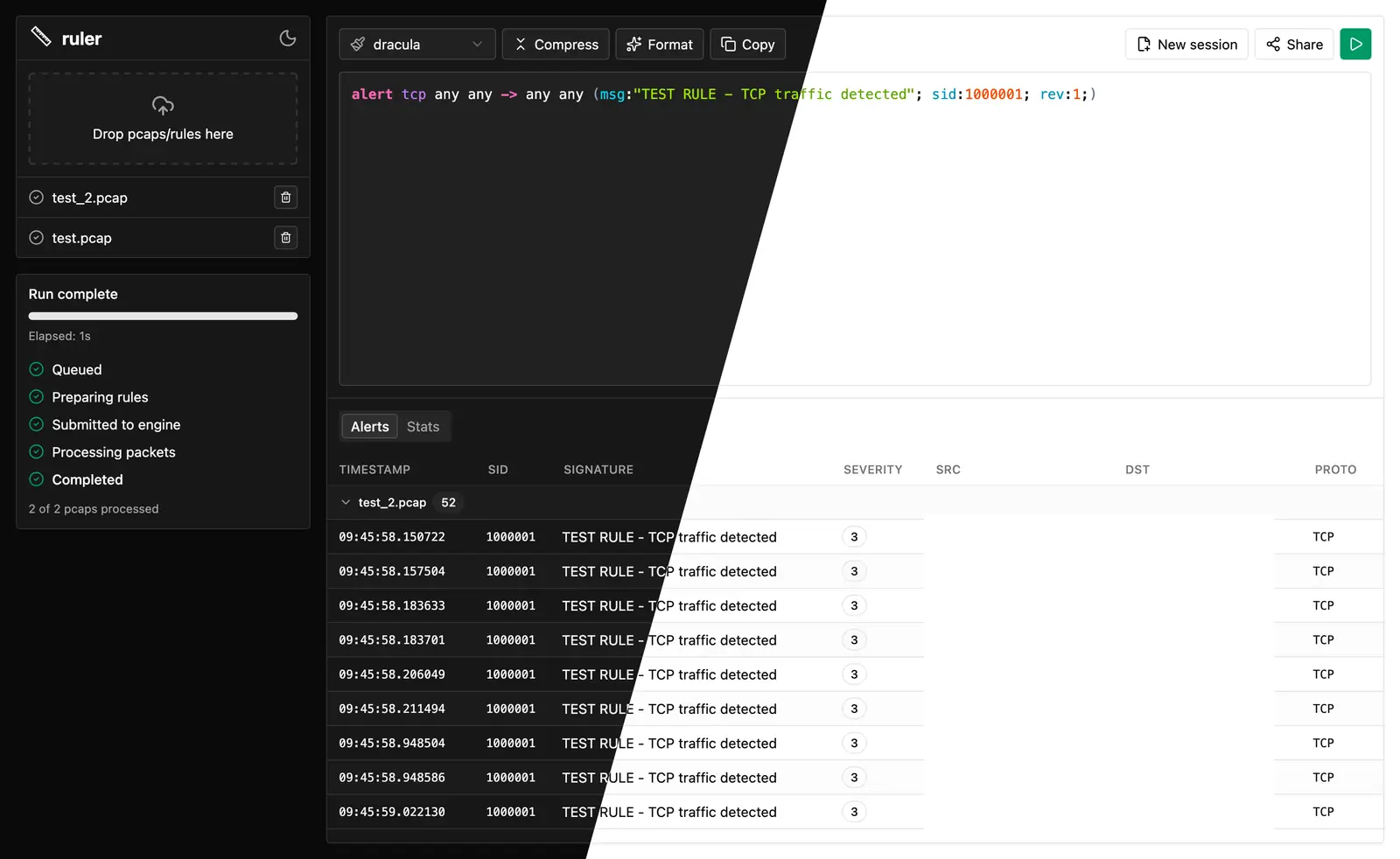Start a New session
This screenshot has width=1400, height=859.
tap(1186, 45)
